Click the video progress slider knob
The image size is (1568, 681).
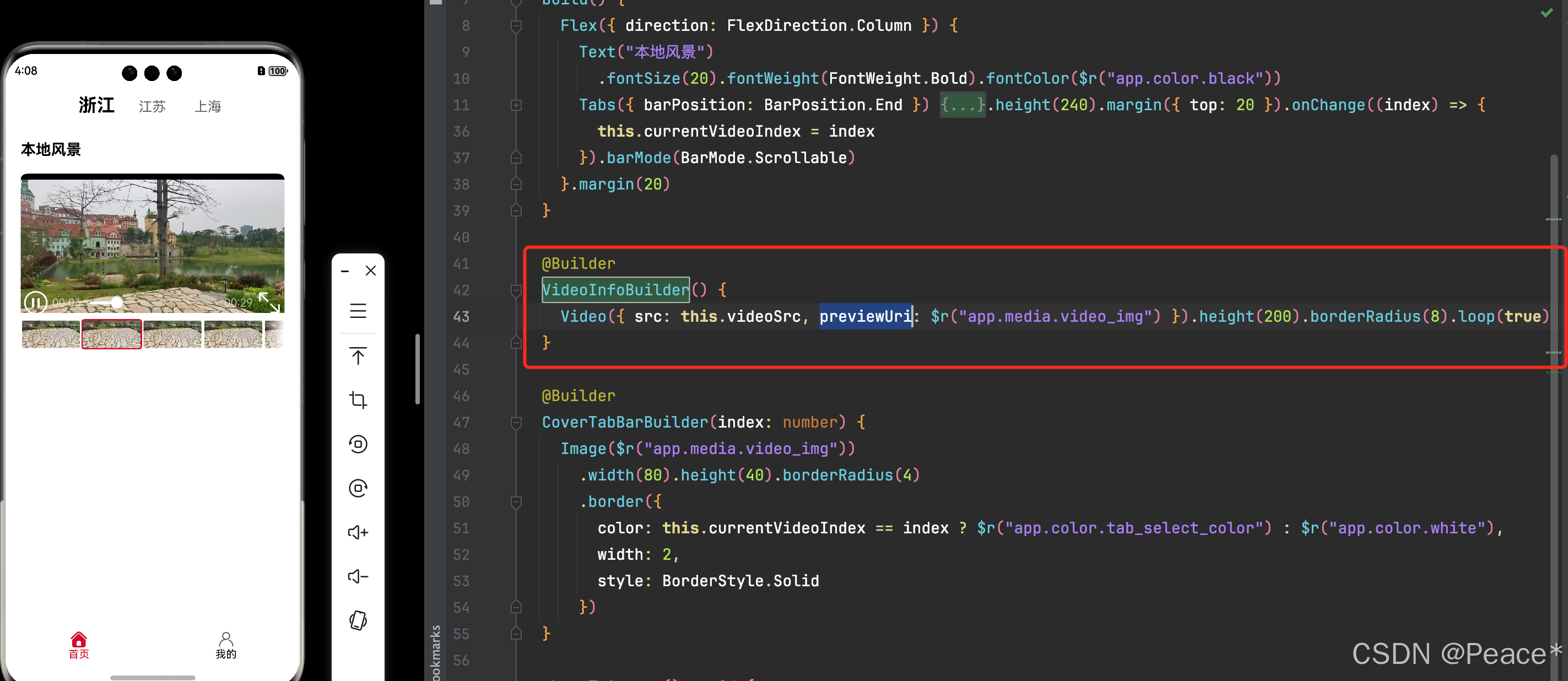(x=116, y=302)
